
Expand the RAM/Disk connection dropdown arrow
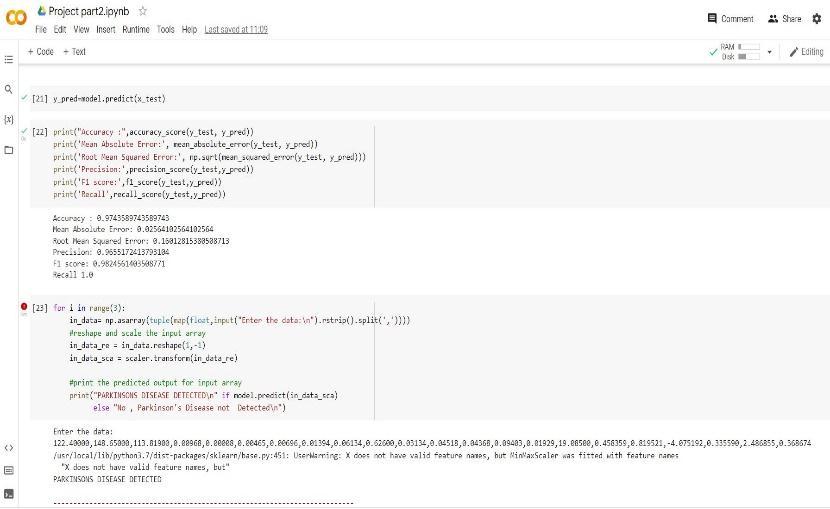coord(769,52)
